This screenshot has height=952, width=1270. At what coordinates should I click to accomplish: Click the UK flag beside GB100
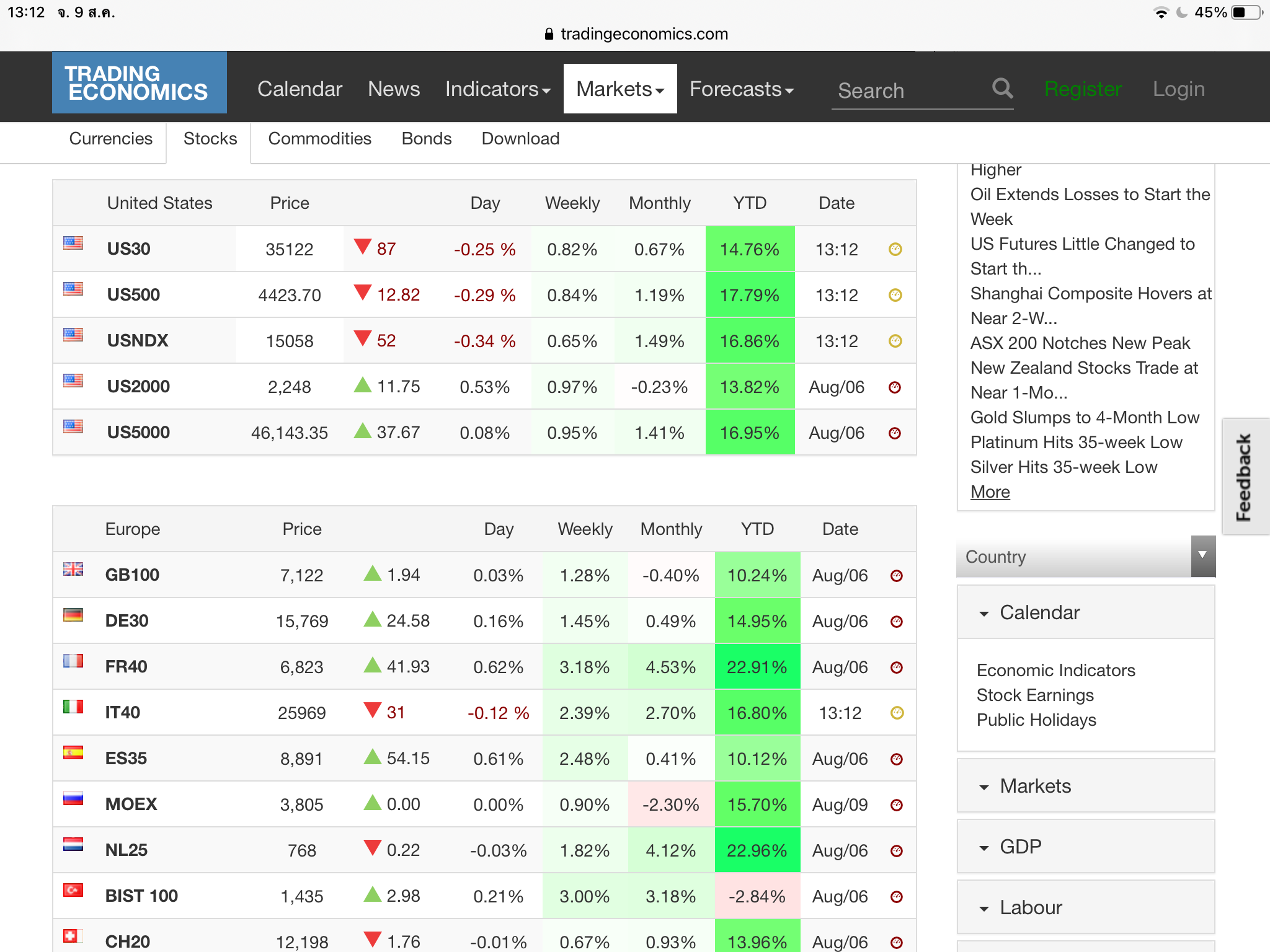point(73,569)
